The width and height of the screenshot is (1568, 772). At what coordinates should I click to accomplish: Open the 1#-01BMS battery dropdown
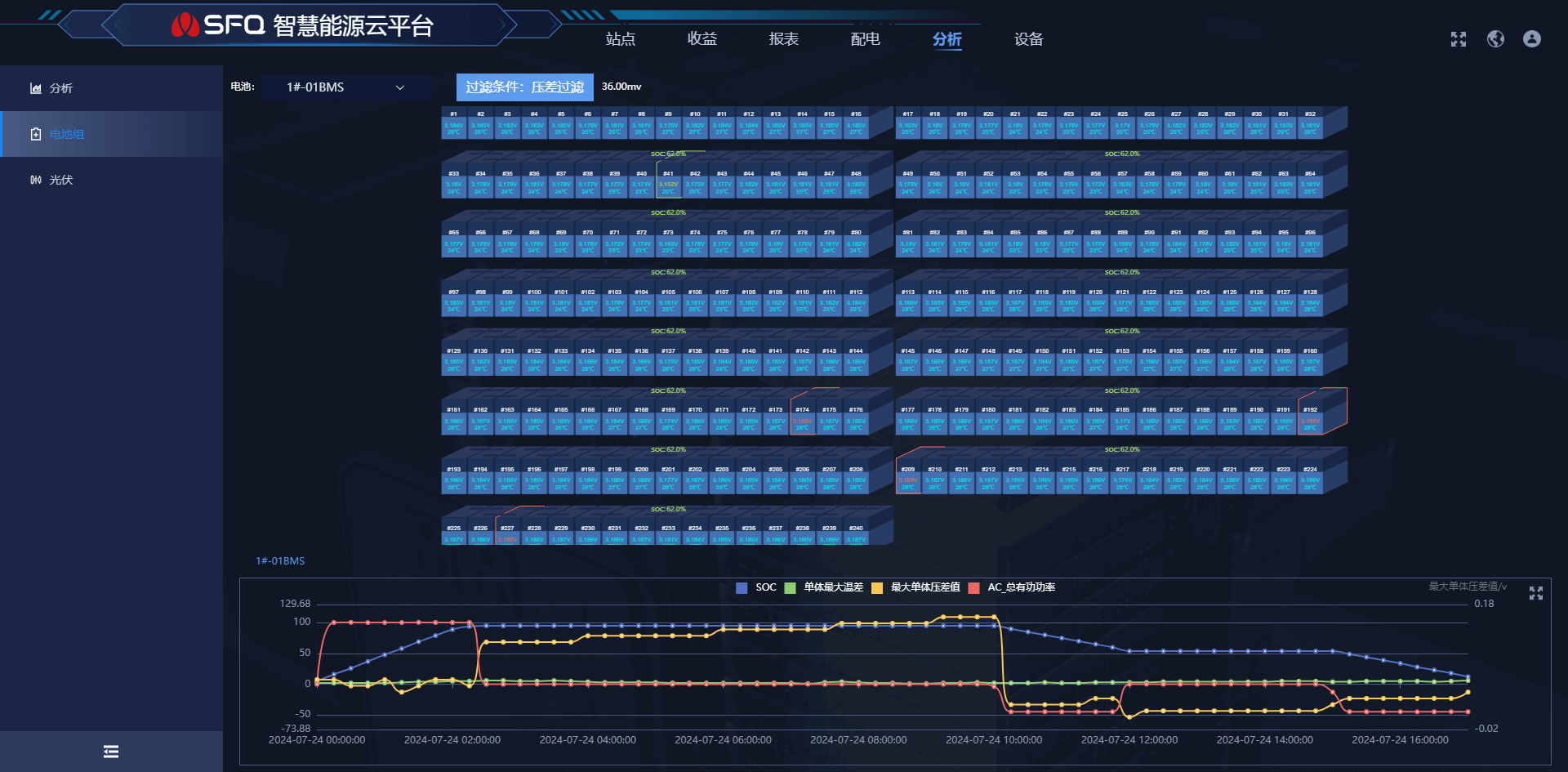pos(346,87)
